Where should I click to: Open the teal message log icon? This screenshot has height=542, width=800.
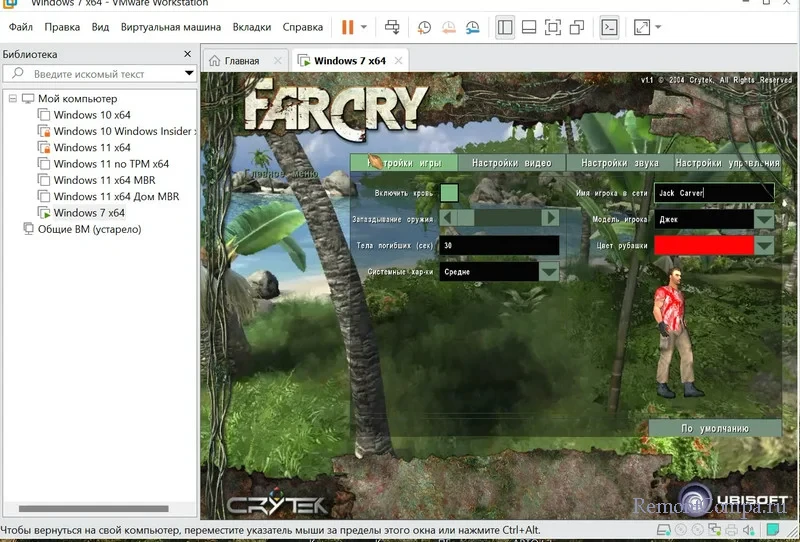[x=773, y=529]
